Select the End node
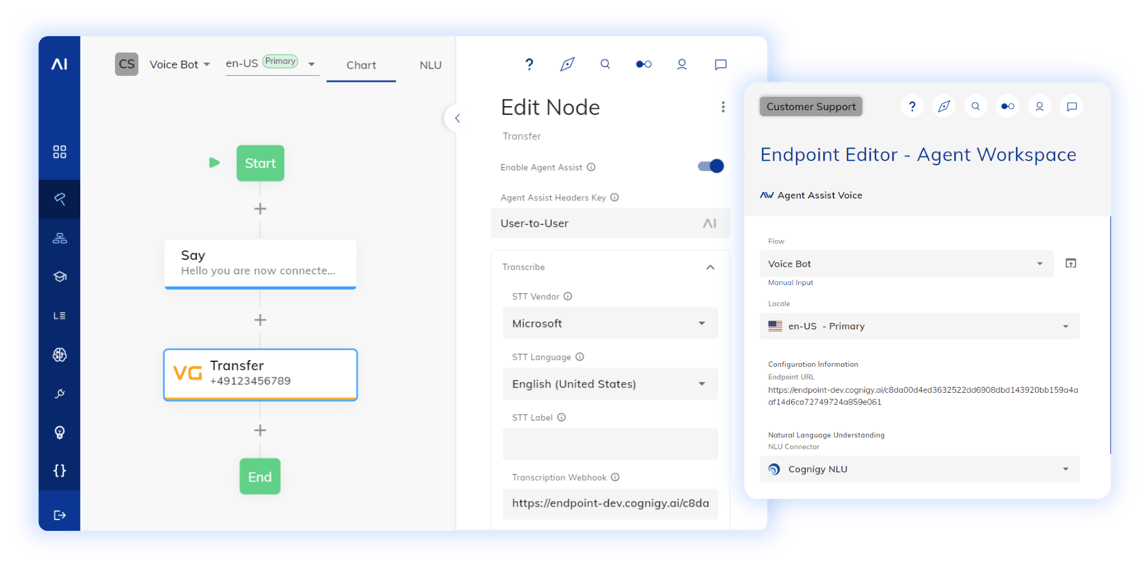 tap(259, 477)
